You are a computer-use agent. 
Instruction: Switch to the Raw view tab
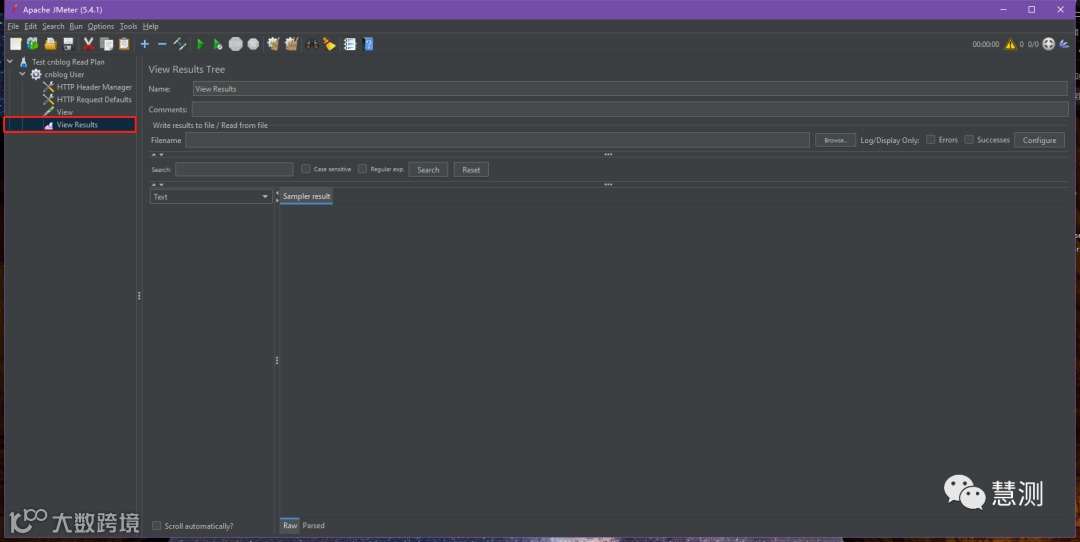point(290,525)
